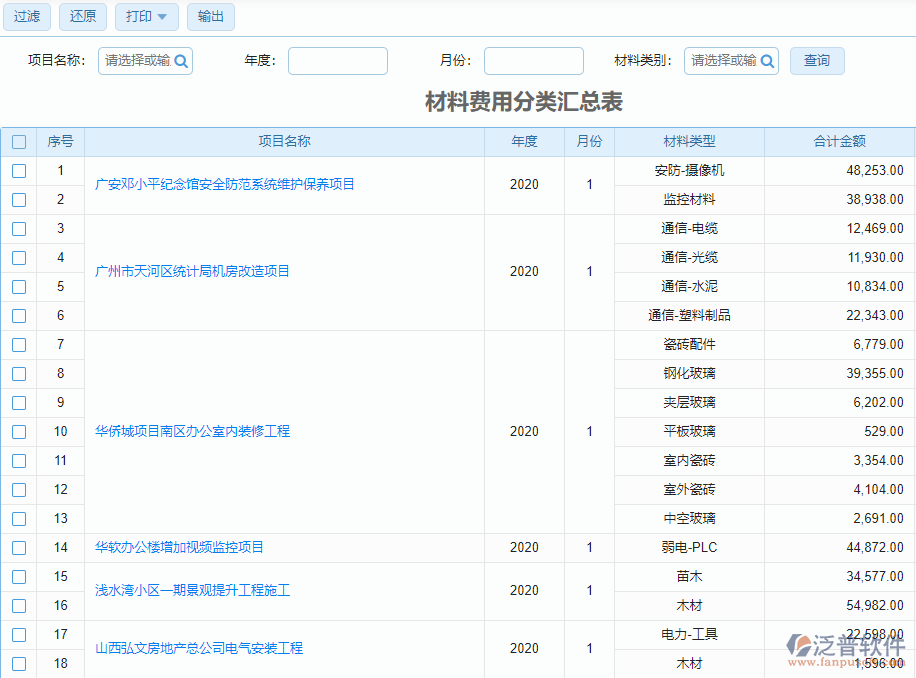Viewport: 916px width, 678px height.
Task: Click the 还原 button
Action: pos(82,17)
